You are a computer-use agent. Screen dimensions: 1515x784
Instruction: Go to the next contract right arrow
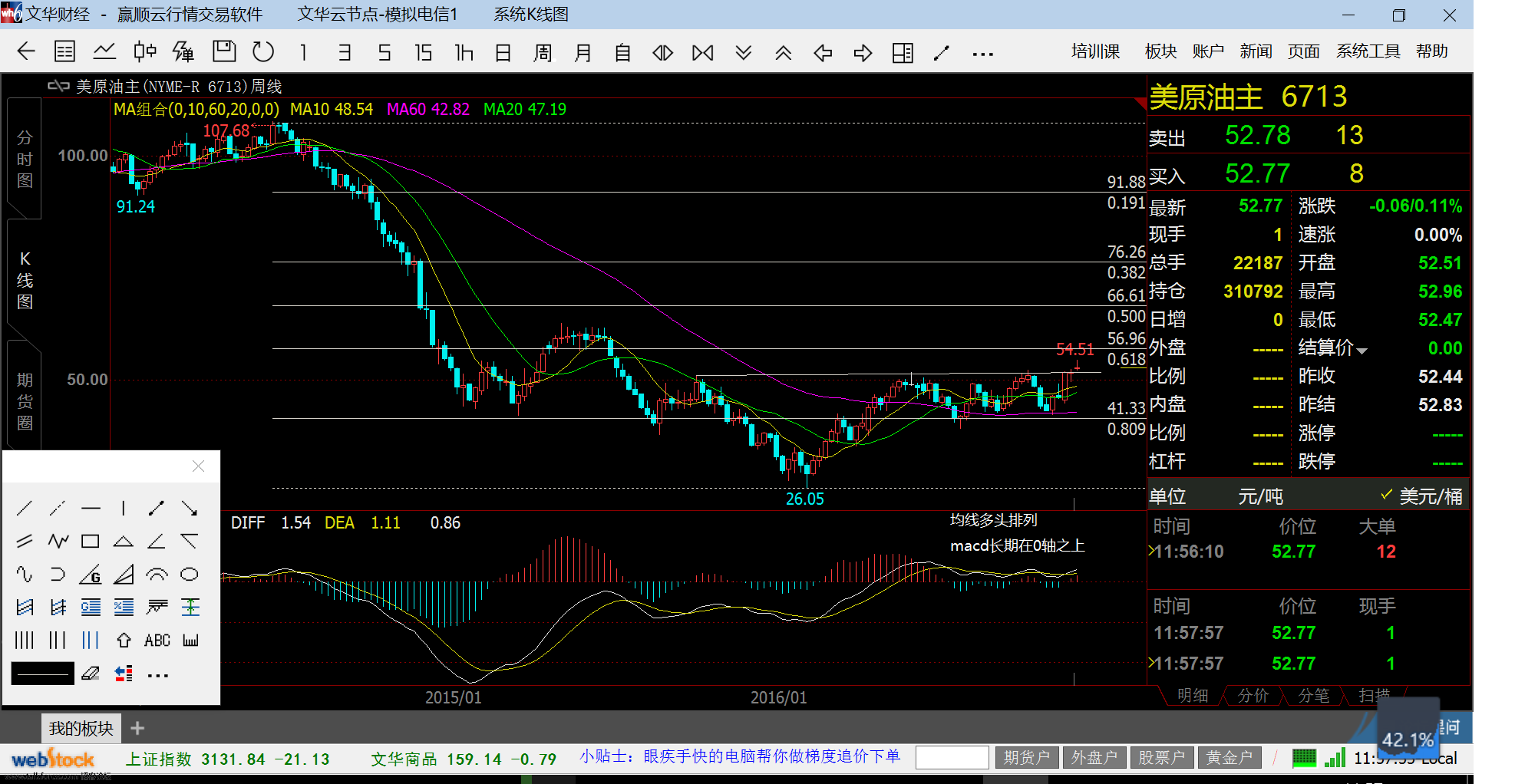coord(863,52)
